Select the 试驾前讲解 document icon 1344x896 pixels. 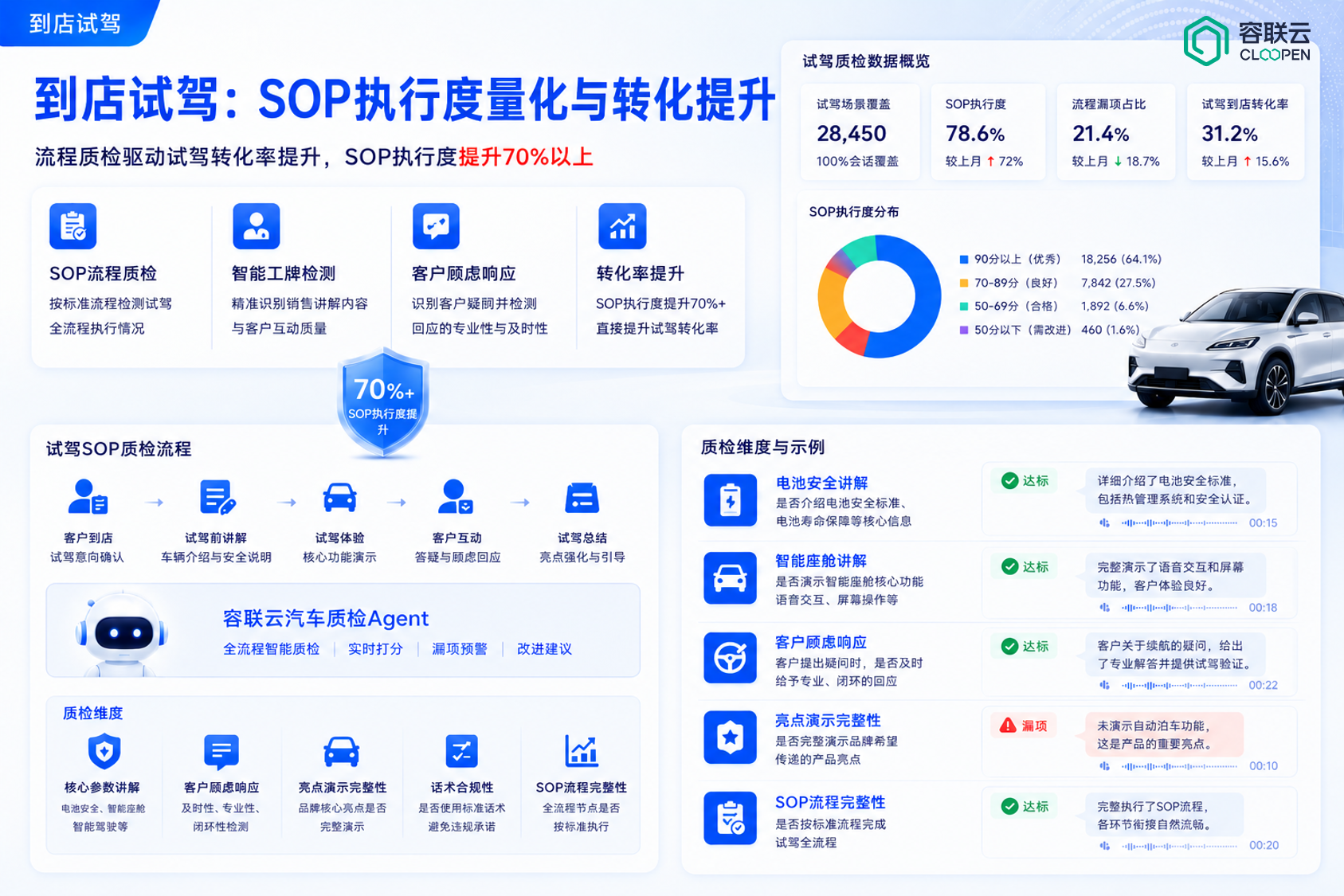[x=217, y=497]
